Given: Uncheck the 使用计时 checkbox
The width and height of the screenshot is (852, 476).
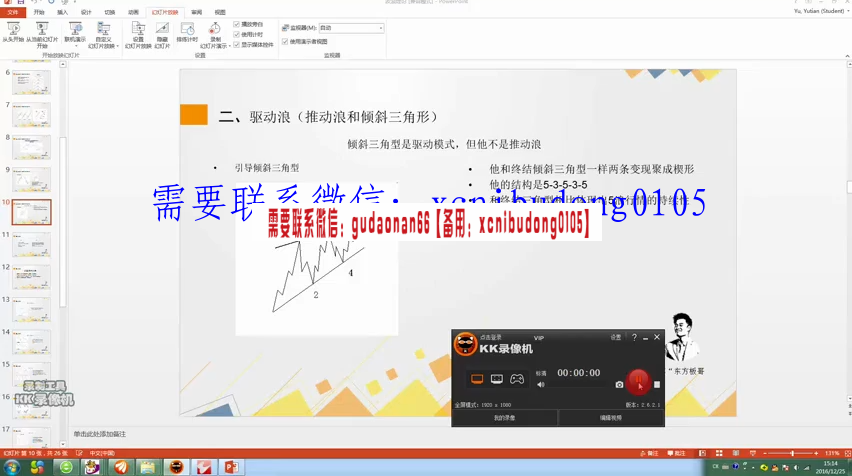Looking at the screenshot, I should [237, 34].
